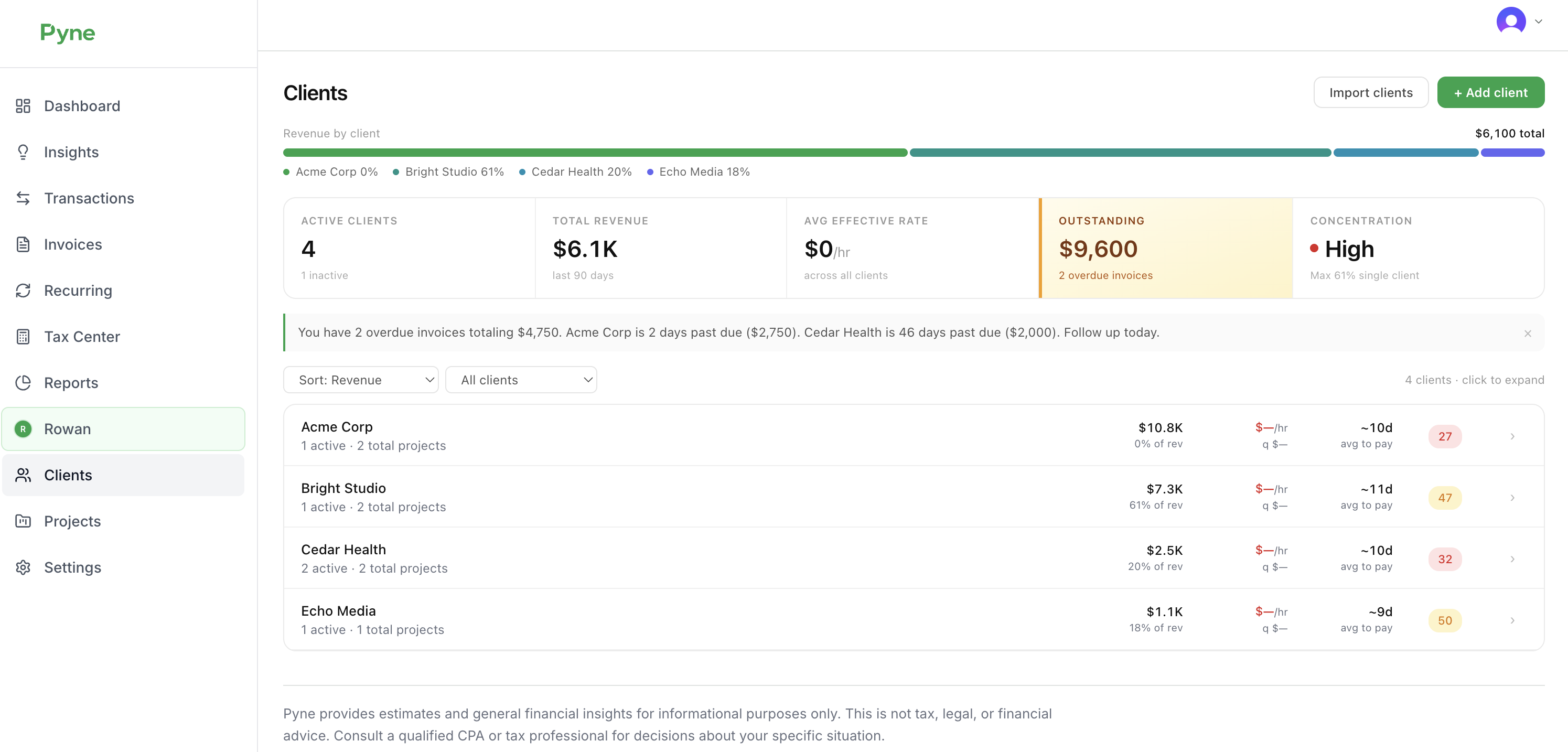Open the Settings gear icon
The image size is (1568, 752).
[23, 567]
